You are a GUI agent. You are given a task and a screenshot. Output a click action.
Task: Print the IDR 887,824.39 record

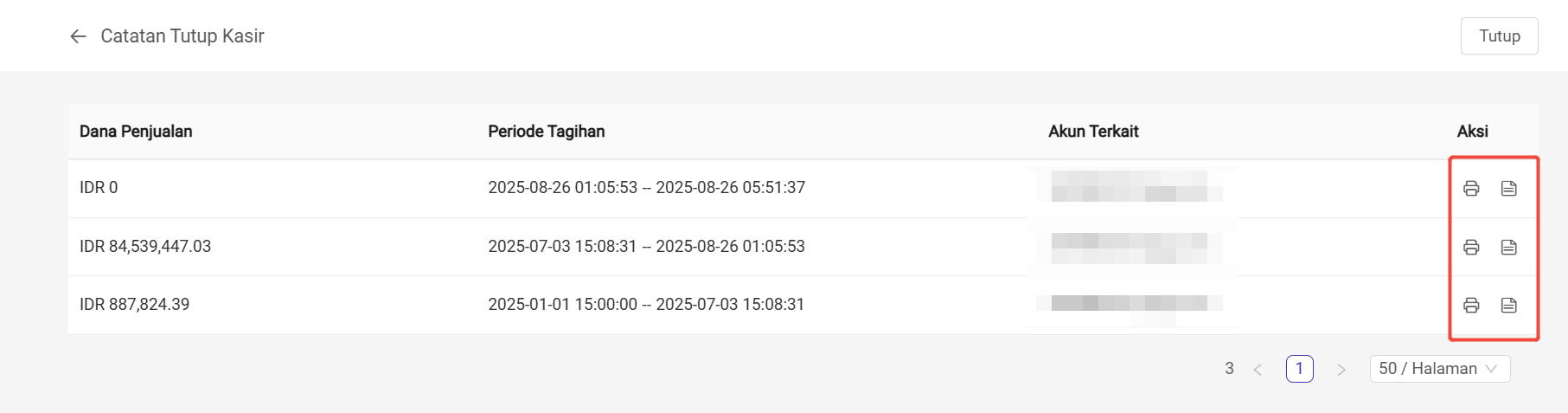1471,305
